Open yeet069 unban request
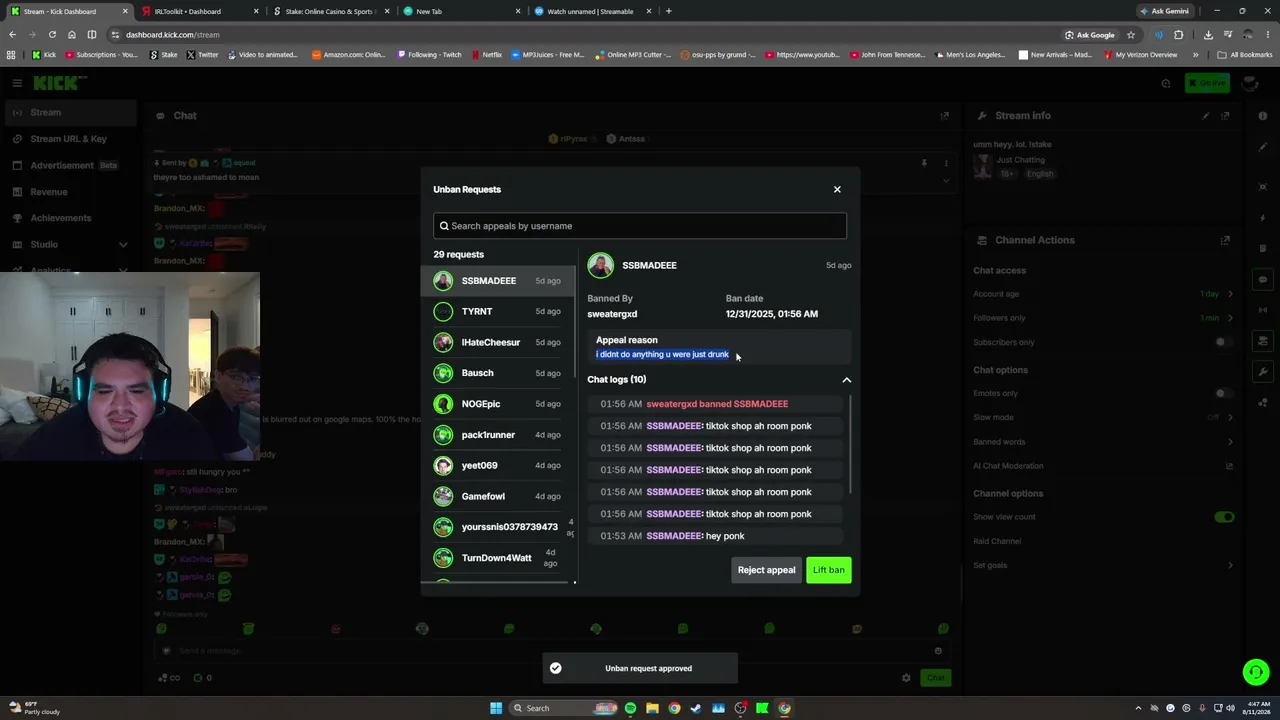 [x=498, y=466]
